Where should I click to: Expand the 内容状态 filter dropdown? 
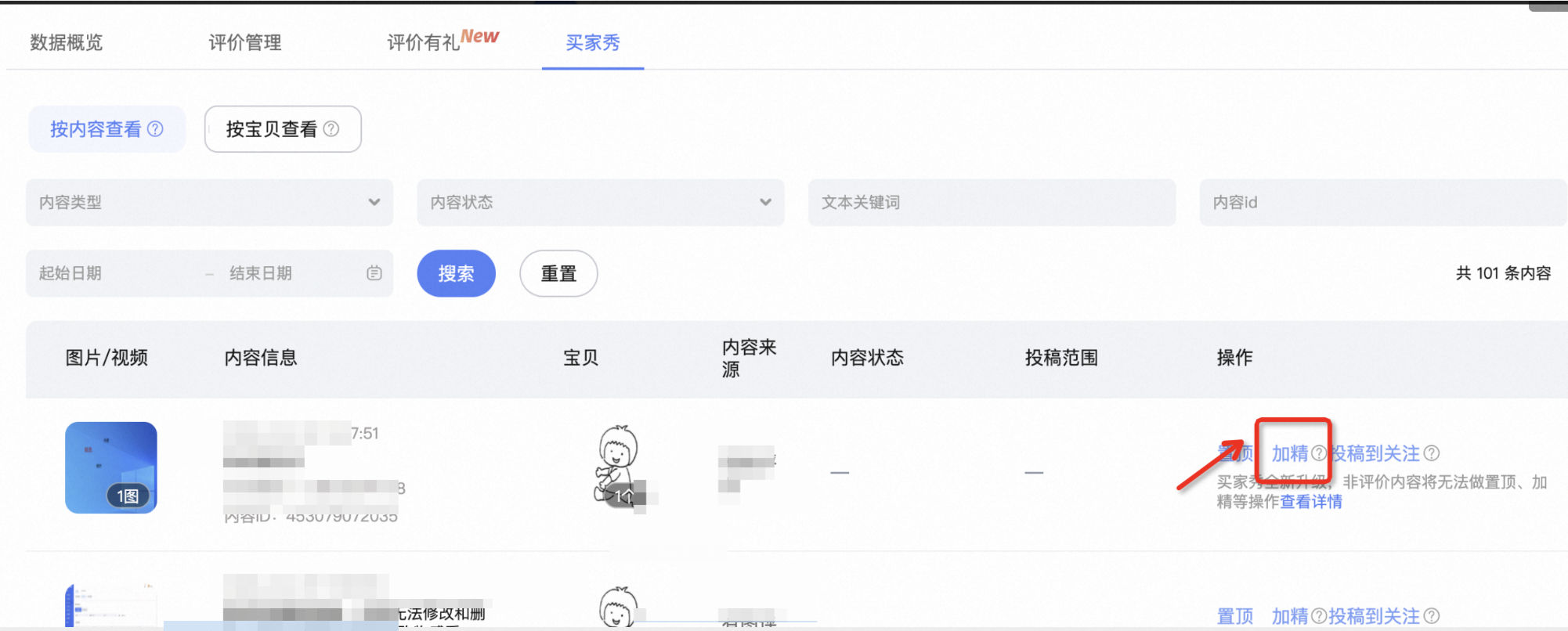601,202
